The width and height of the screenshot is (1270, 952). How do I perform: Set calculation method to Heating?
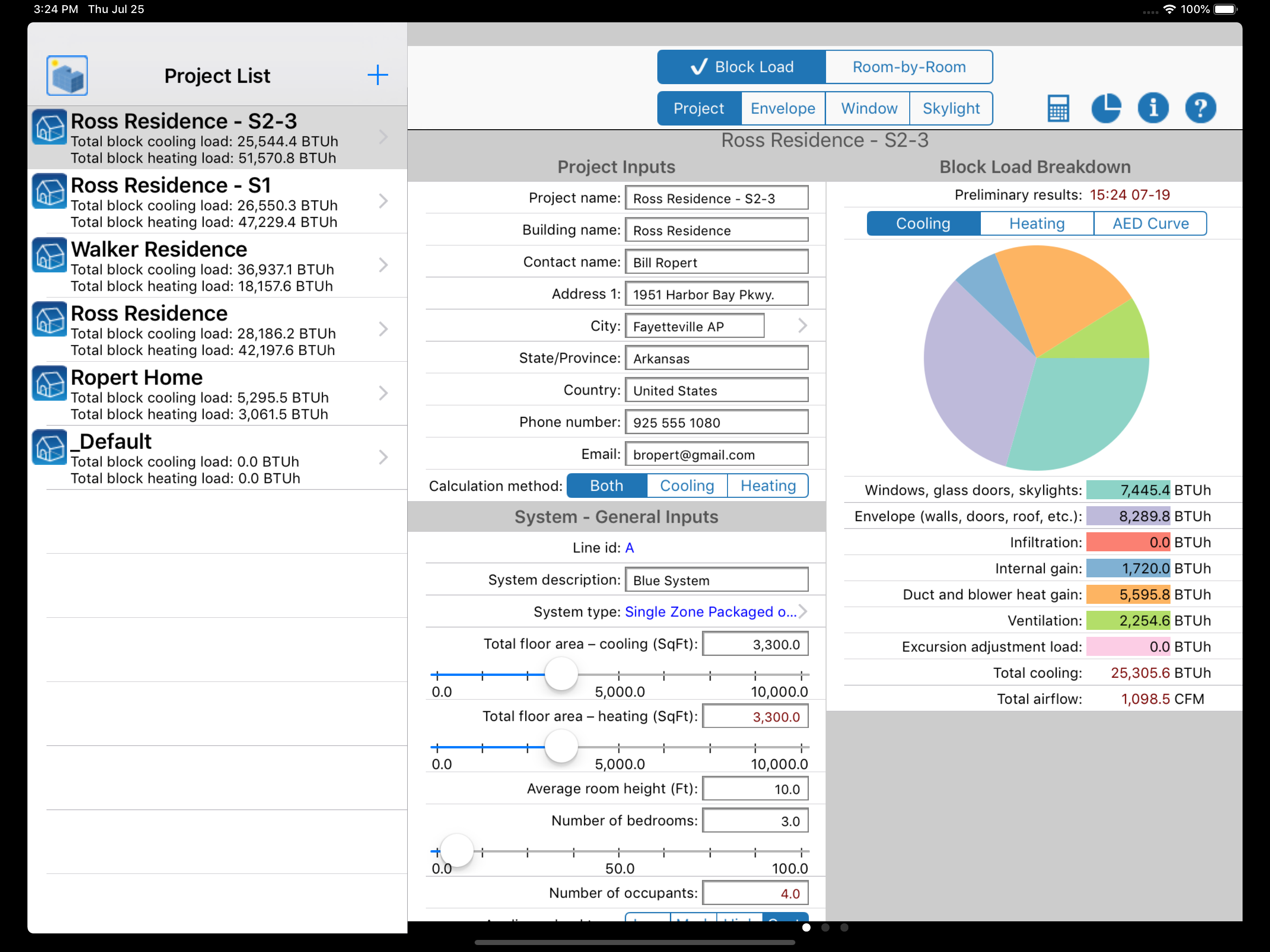coord(767,486)
